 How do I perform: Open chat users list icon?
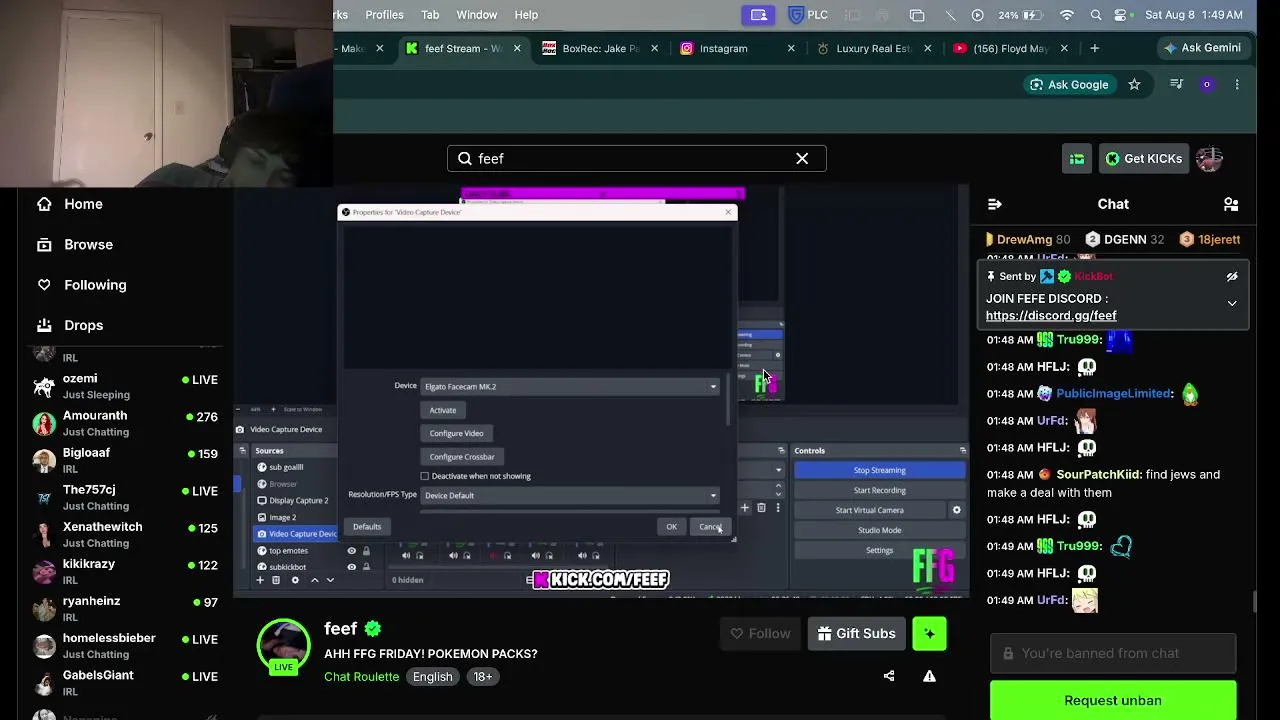[x=1231, y=204]
